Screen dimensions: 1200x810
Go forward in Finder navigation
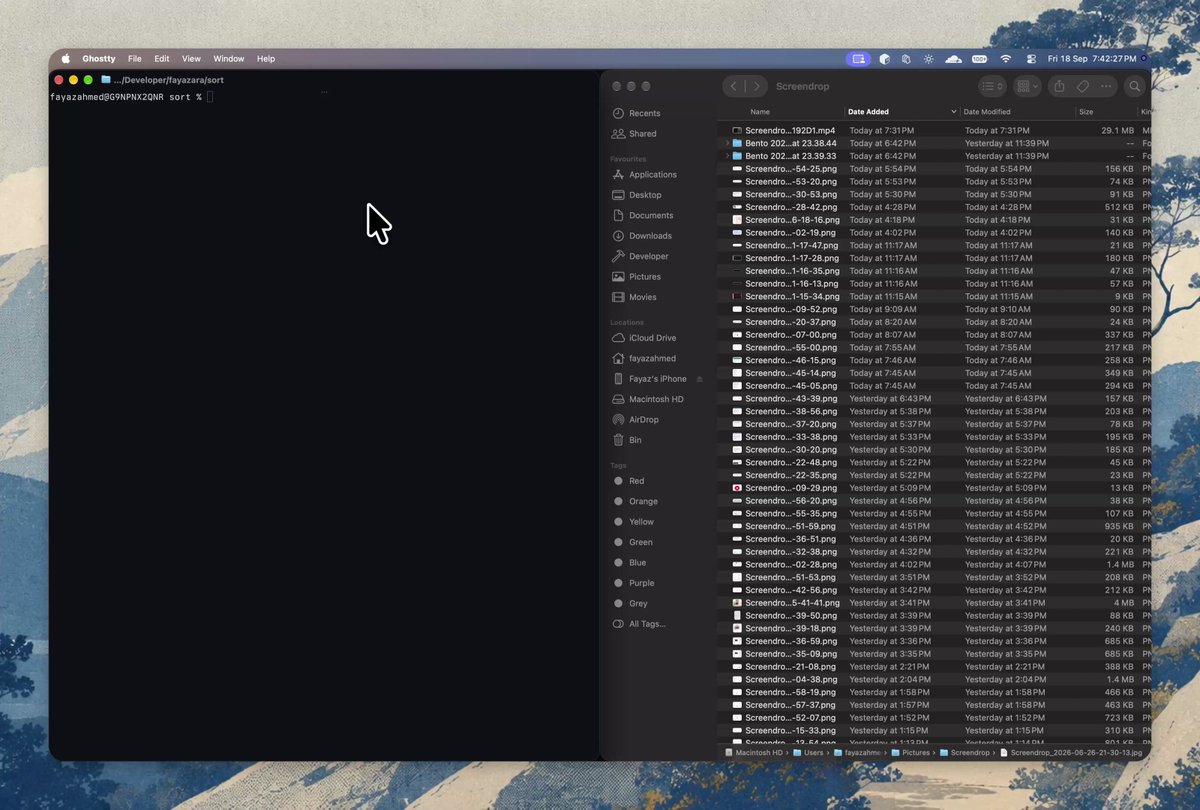click(757, 86)
